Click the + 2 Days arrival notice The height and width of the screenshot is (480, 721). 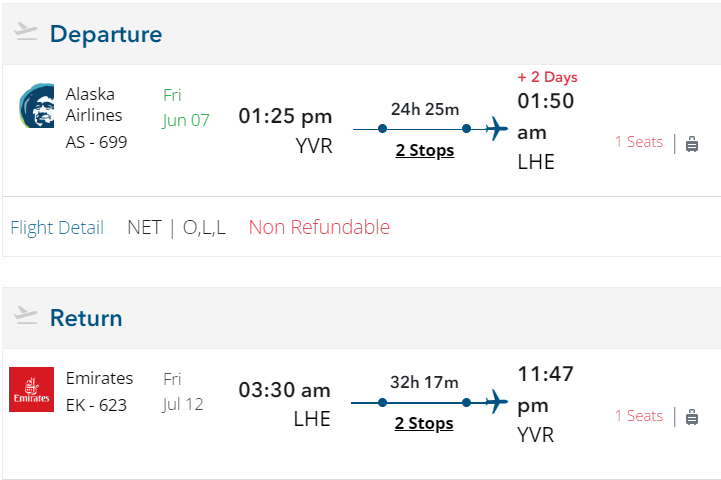(547, 77)
